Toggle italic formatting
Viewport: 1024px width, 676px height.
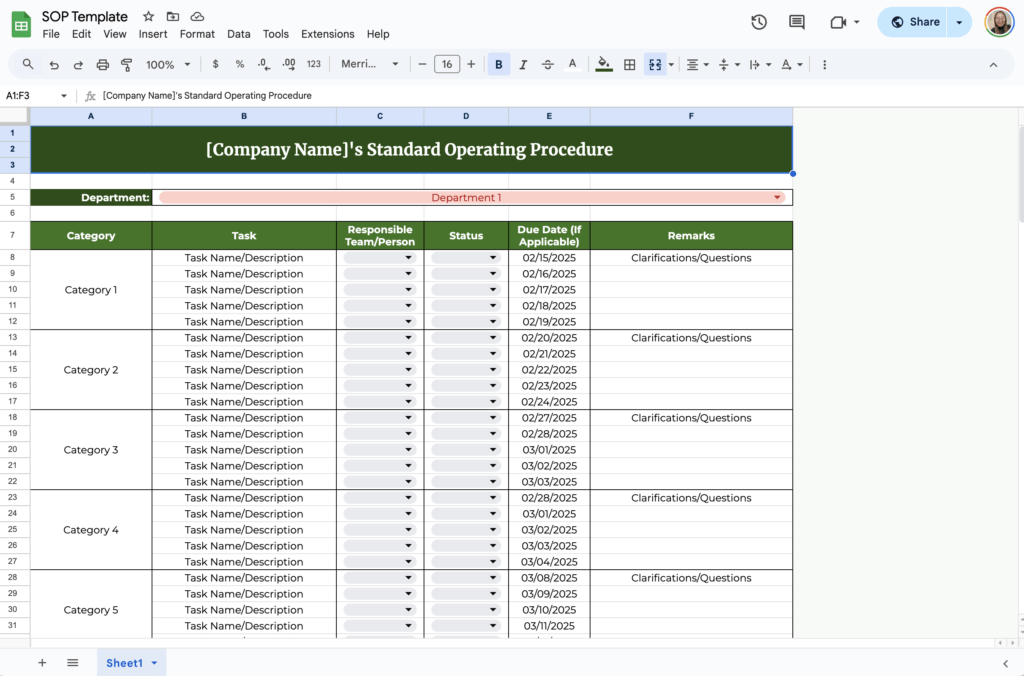[x=523, y=64]
